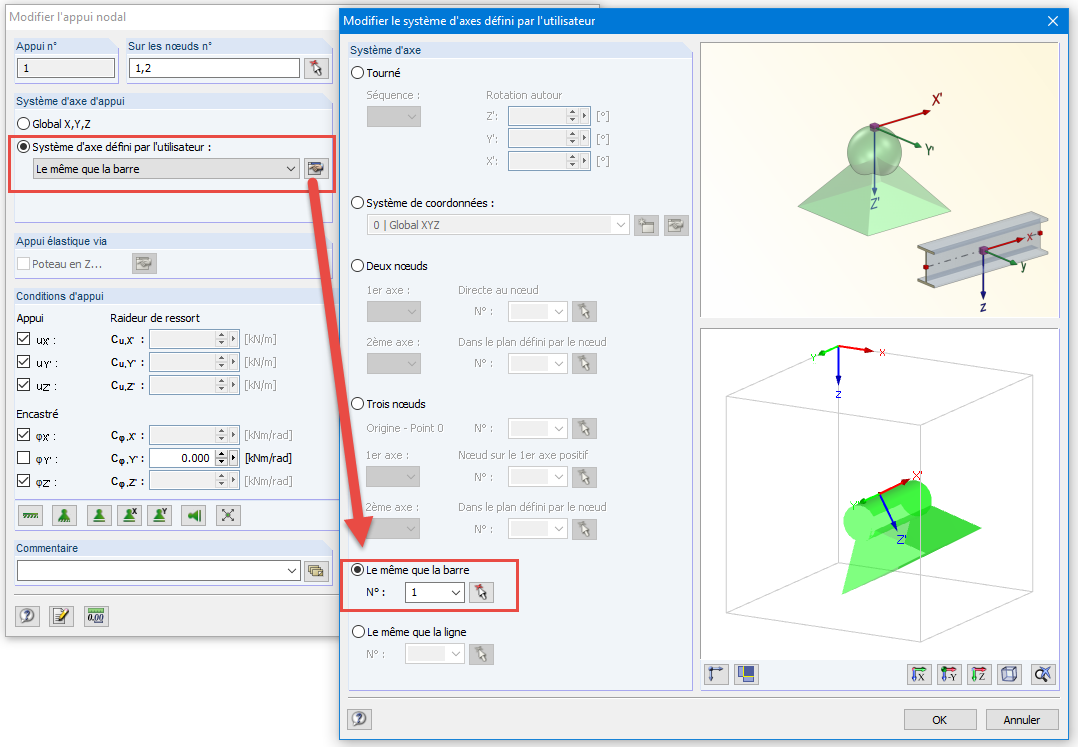Uncheck the φX' restraint checkbox

click(x=23, y=435)
